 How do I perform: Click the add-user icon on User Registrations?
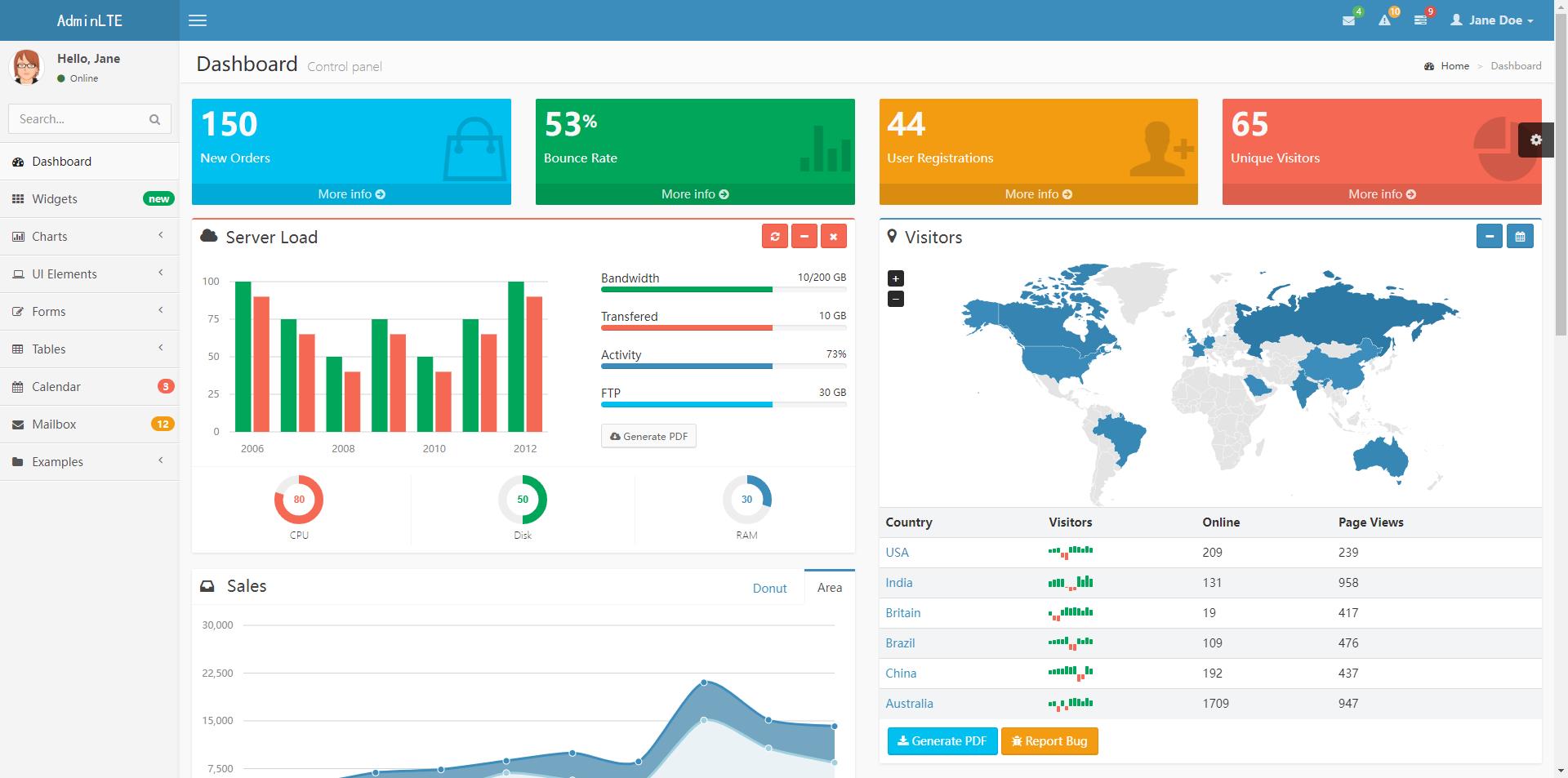[1161, 149]
